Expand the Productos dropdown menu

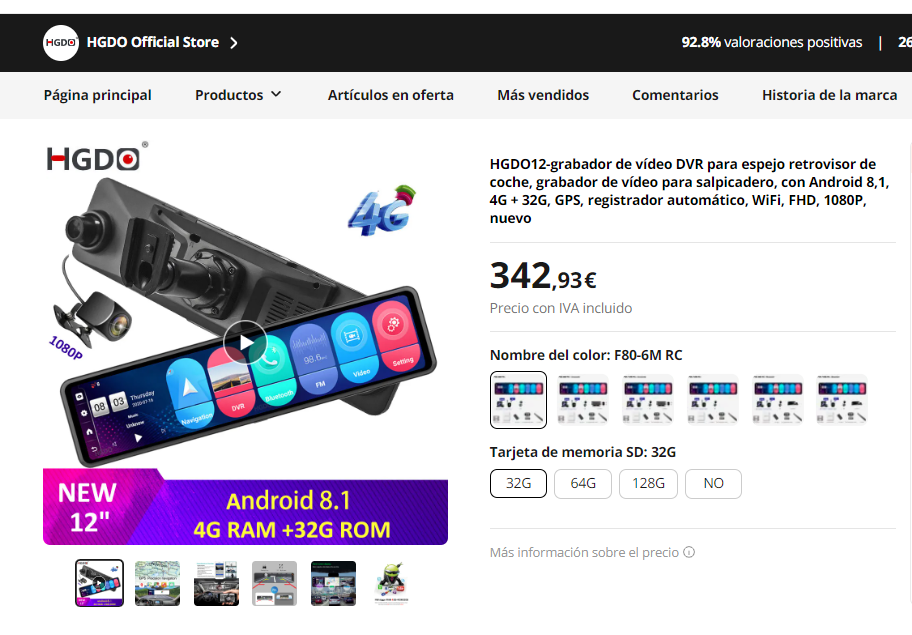click(238, 95)
